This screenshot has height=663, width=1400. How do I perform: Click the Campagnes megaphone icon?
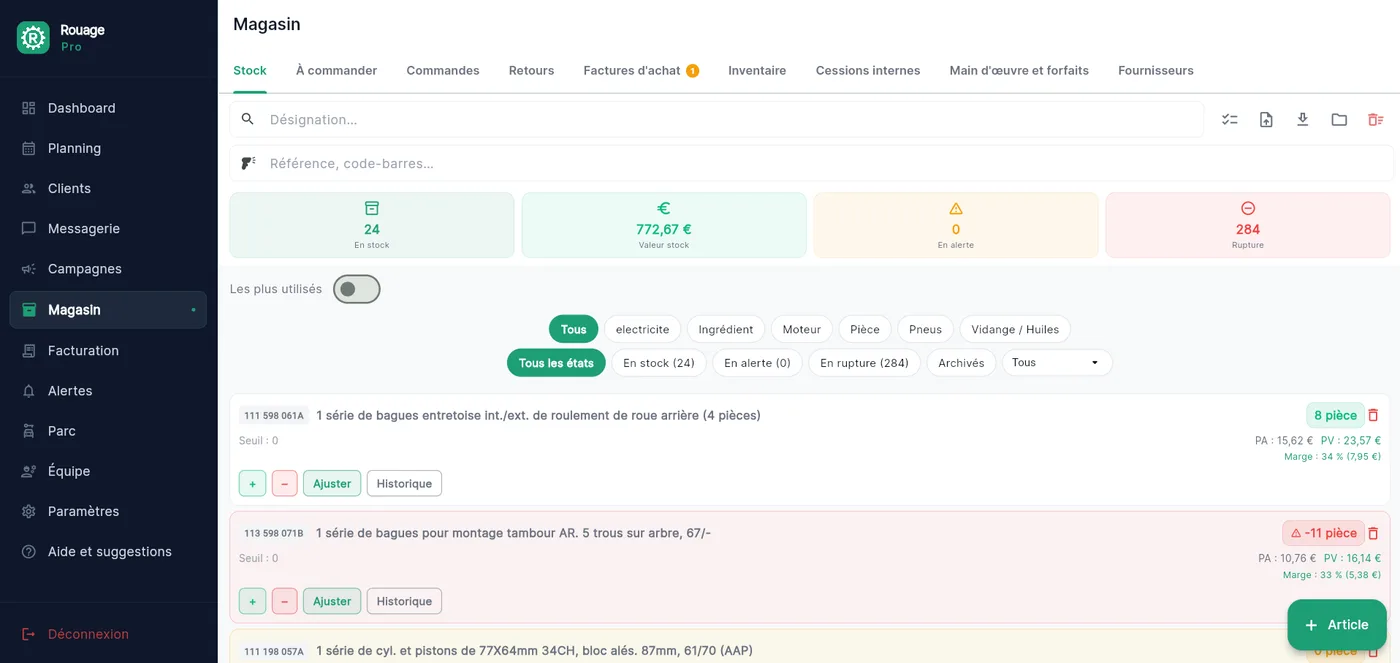pos(29,269)
